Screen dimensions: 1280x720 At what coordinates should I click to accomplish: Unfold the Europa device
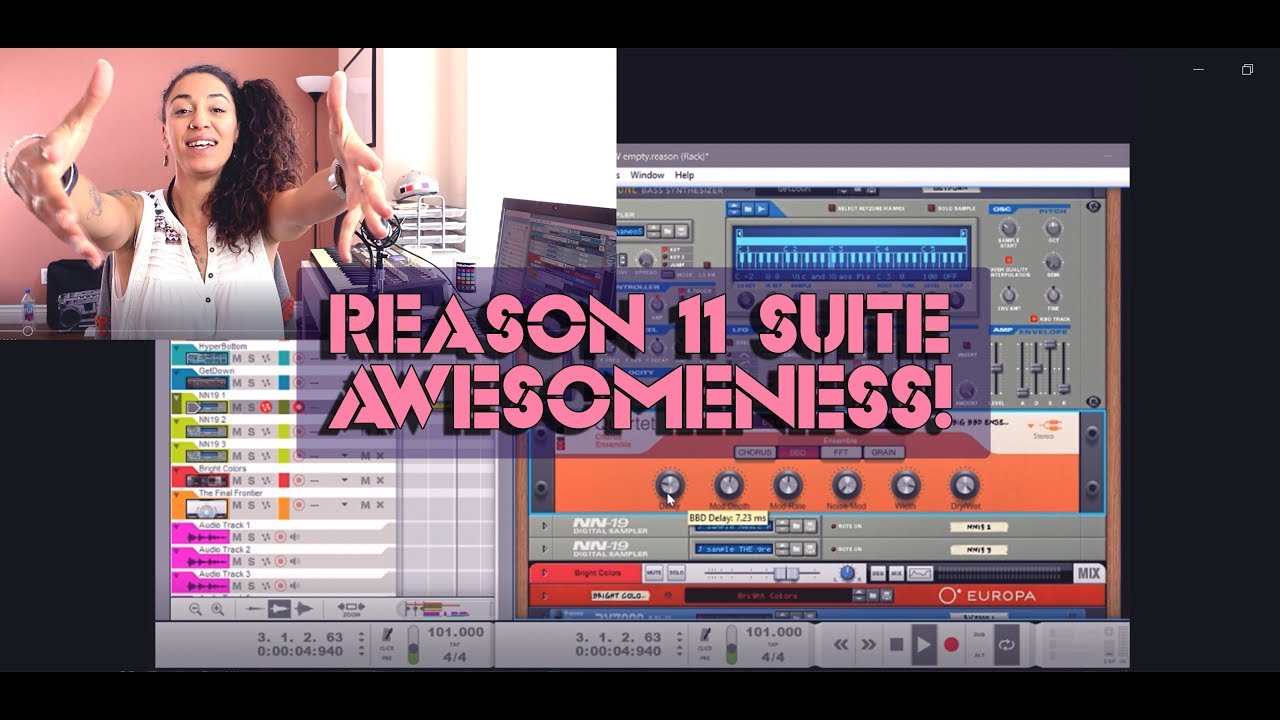545,595
